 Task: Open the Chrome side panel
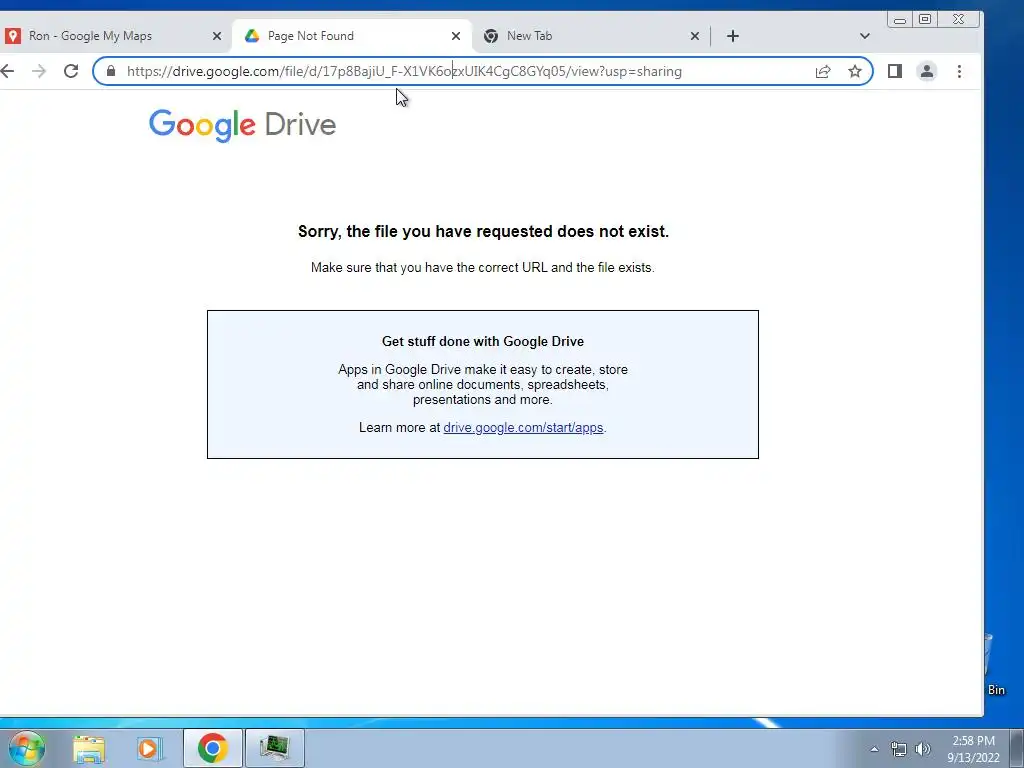click(895, 71)
